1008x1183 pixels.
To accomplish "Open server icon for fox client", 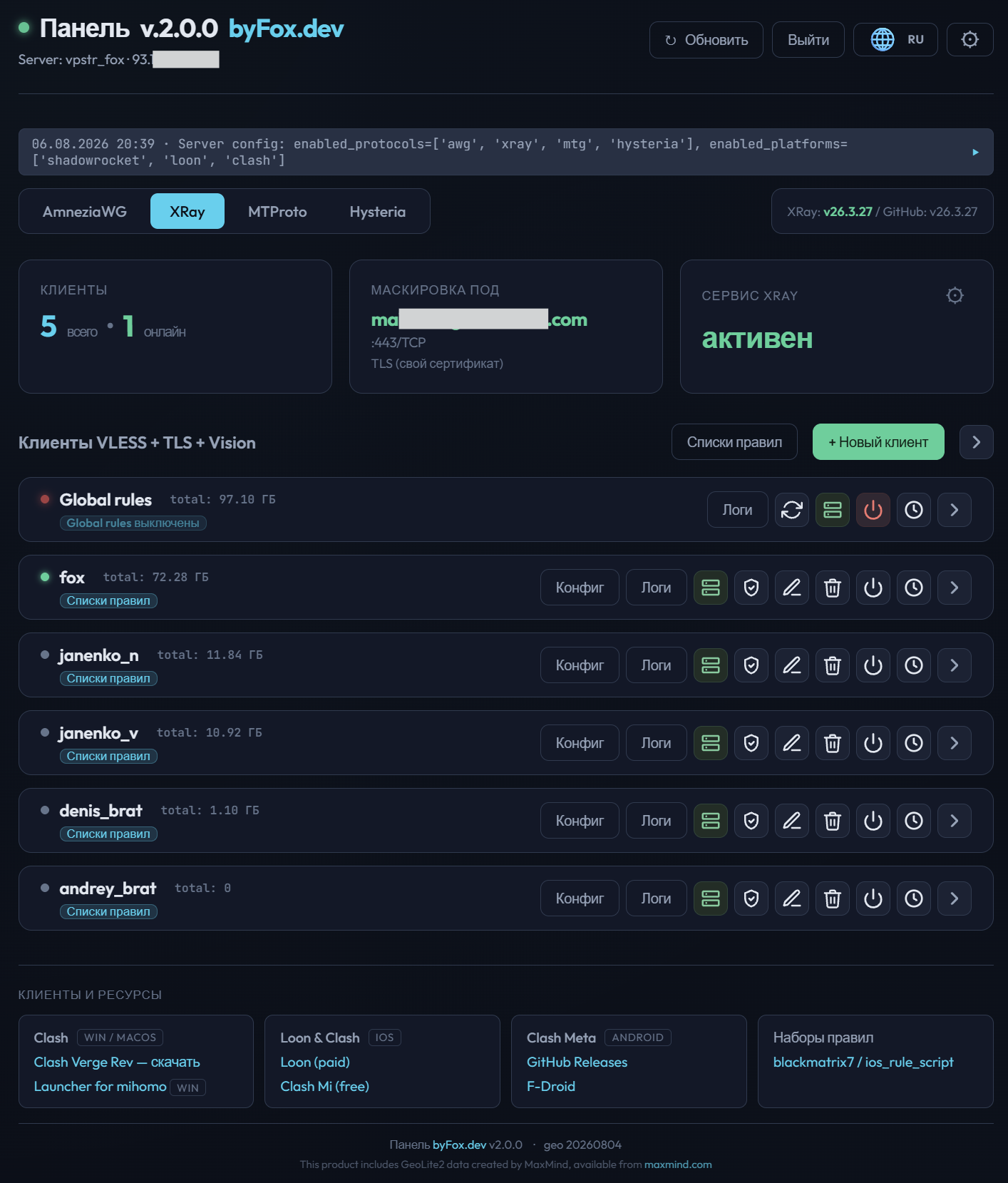I will click(711, 588).
